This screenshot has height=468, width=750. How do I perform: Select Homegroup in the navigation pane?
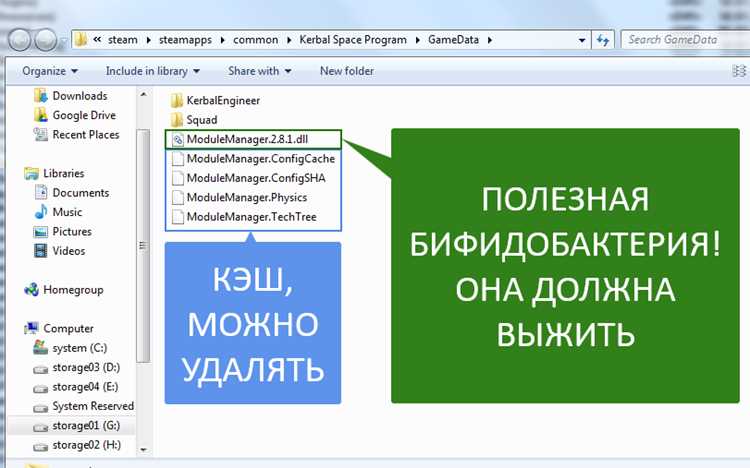(73, 290)
